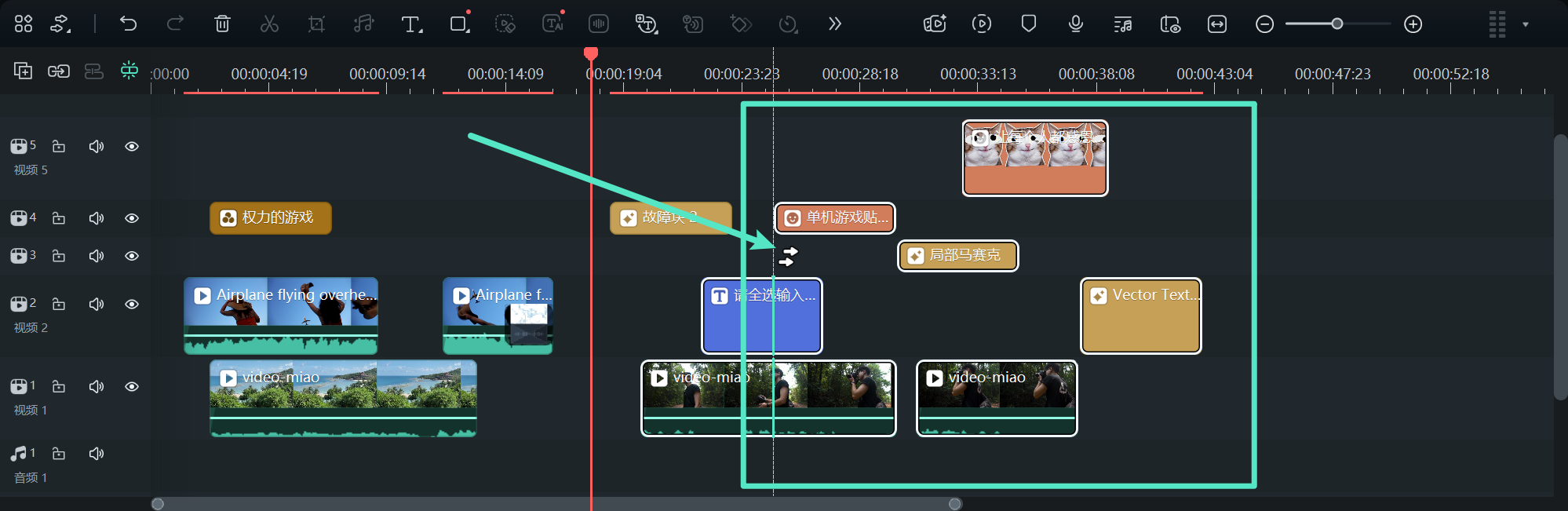Click the timeline zoom slider handle
This screenshot has height=511, width=1568.
coord(1336,24)
